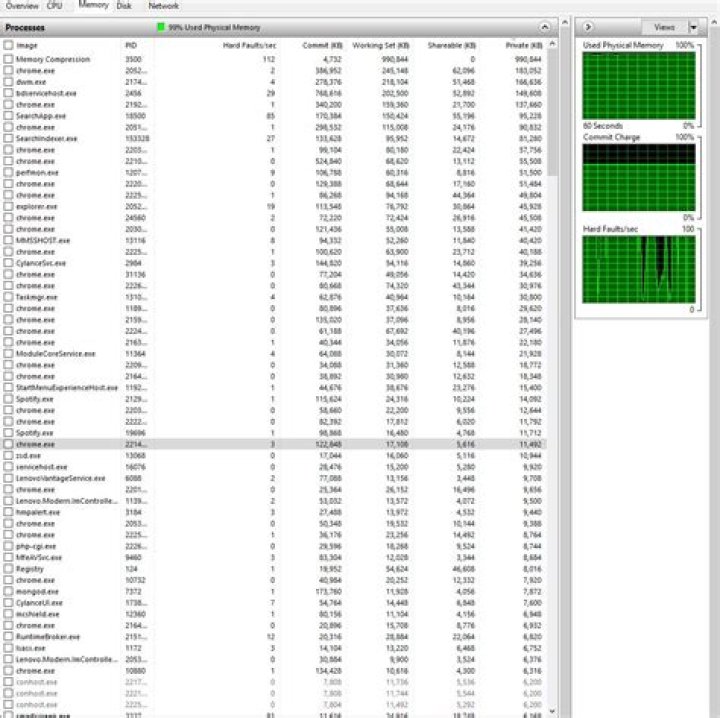This screenshot has width=720, height=718.
Task: Select the RuntimeBroker.exe process name
Action: 48,637
